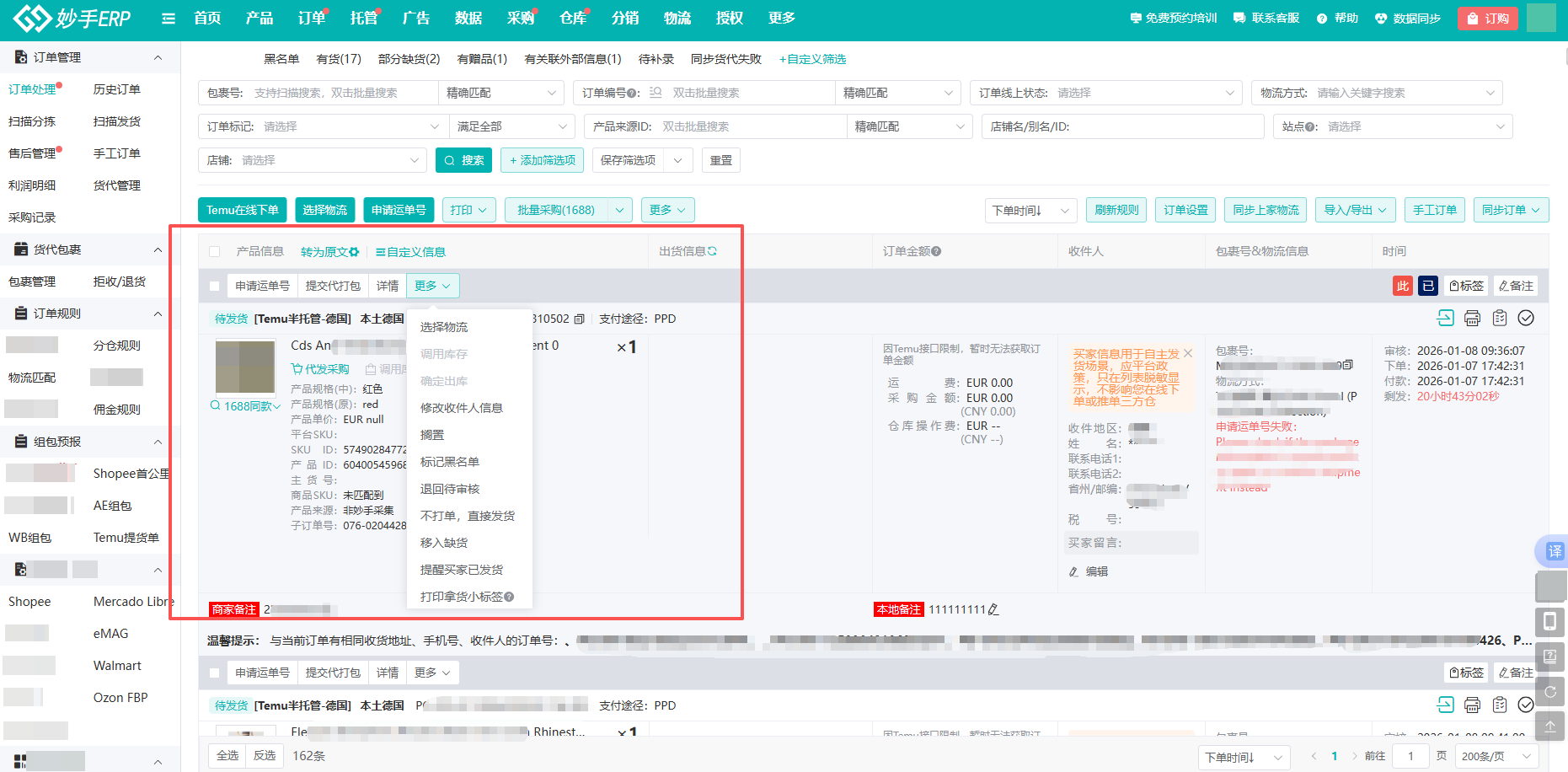Click the clipboard checklist icon on first order

point(1499,318)
